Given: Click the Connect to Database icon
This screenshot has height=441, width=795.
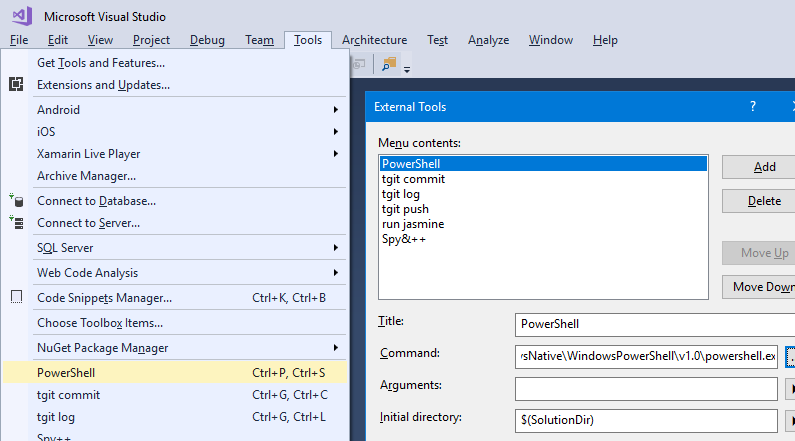Looking at the screenshot, I should (16, 200).
